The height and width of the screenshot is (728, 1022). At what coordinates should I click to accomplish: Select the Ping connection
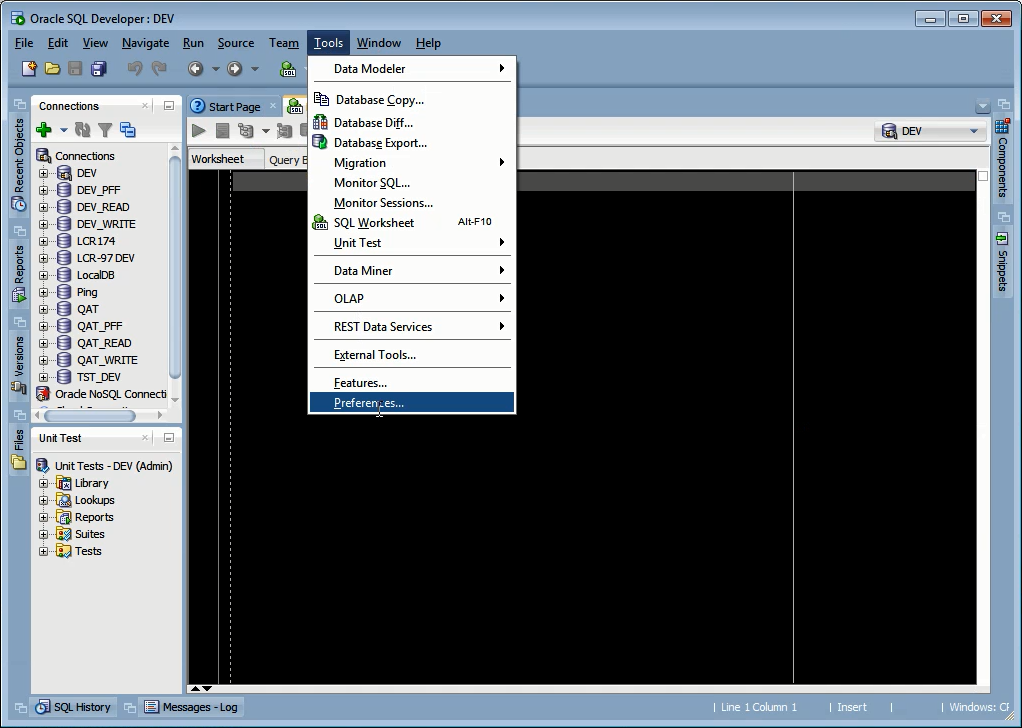point(87,292)
